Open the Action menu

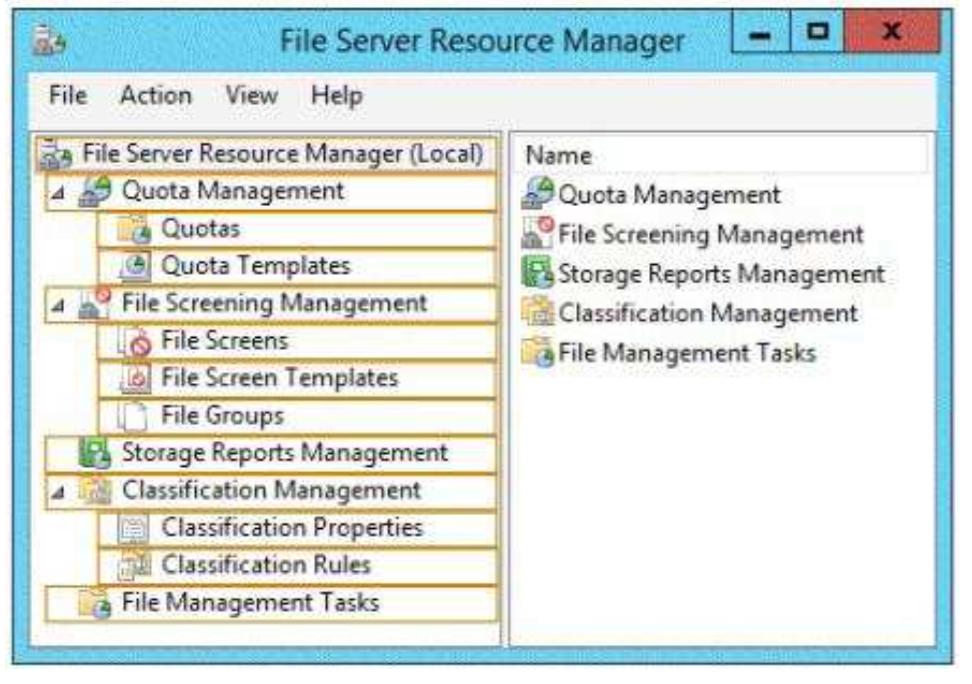click(x=156, y=95)
